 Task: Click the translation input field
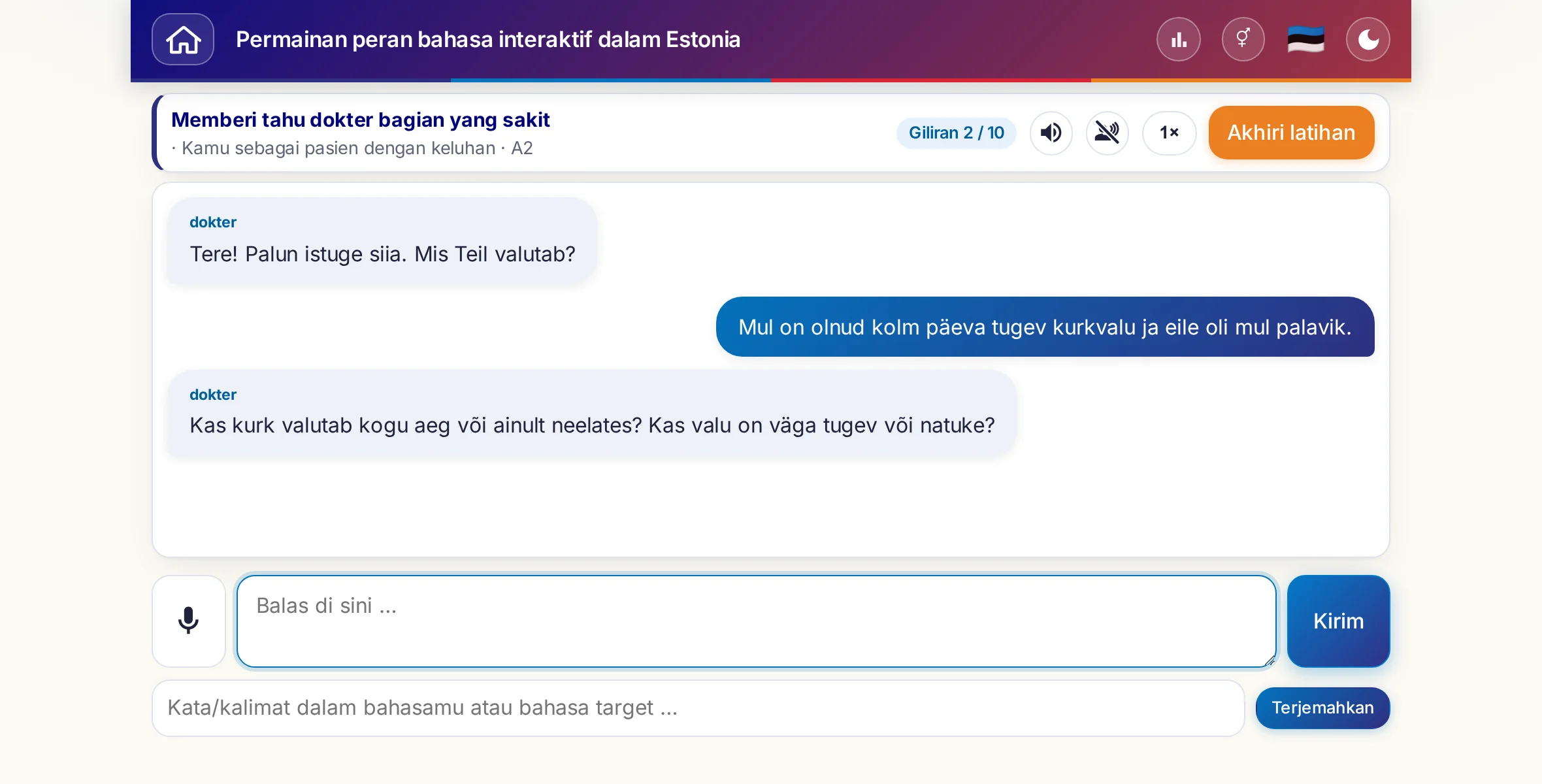[698, 708]
